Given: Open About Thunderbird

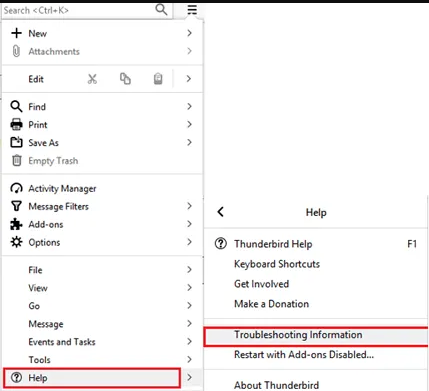Looking at the screenshot, I should [316, 385].
